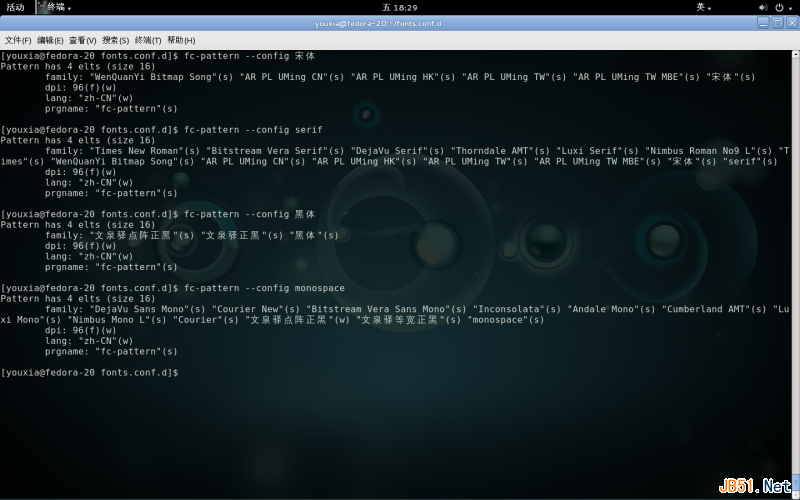800x500 pixels.
Task: Close the terminal window
Action: pyautogui.click(x=792, y=23)
